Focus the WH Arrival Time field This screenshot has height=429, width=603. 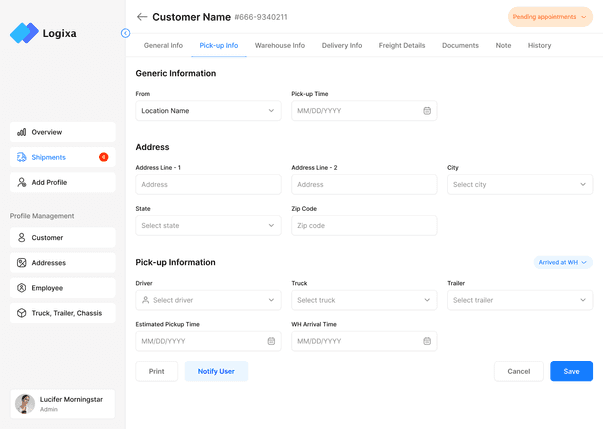(x=364, y=341)
